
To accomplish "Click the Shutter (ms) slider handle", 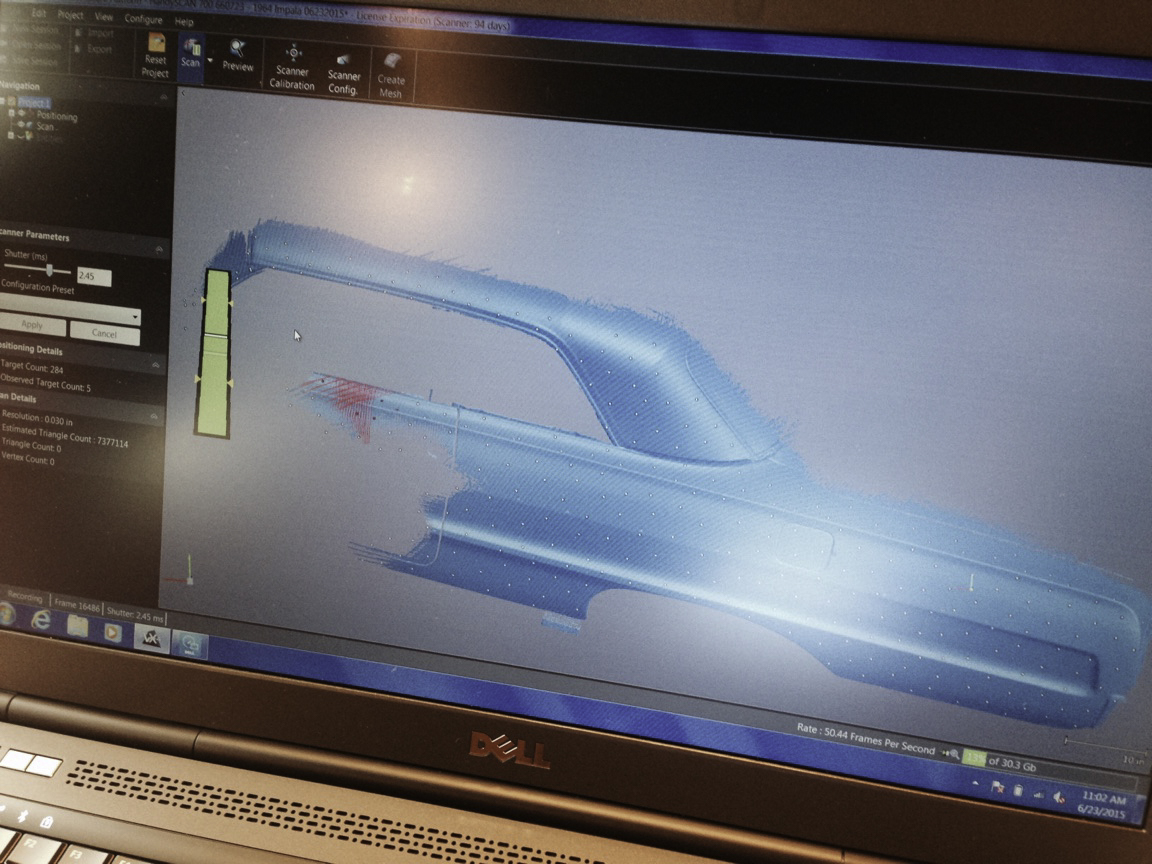I will 49,270.
